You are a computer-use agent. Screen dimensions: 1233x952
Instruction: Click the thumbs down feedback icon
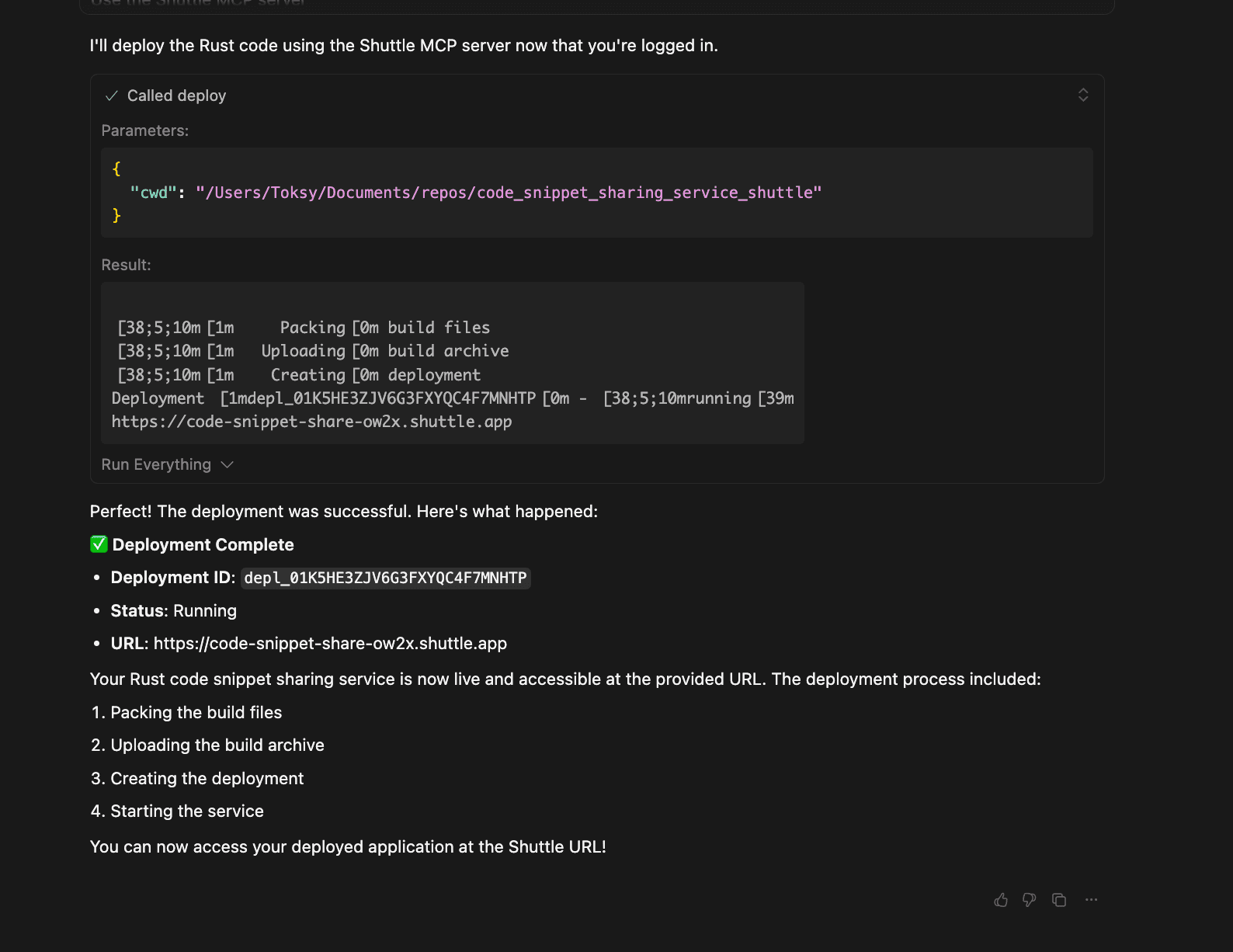pyautogui.click(x=1030, y=900)
